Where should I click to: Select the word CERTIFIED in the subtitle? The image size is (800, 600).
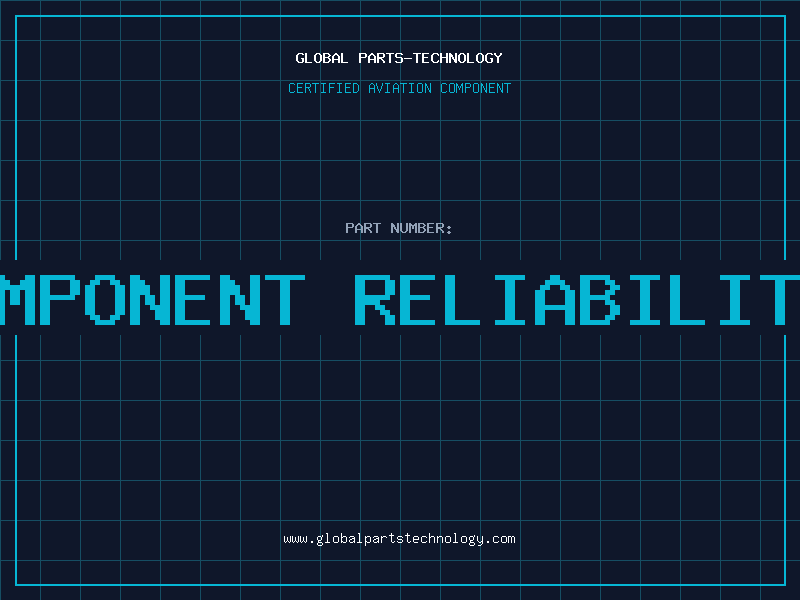(324, 88)
